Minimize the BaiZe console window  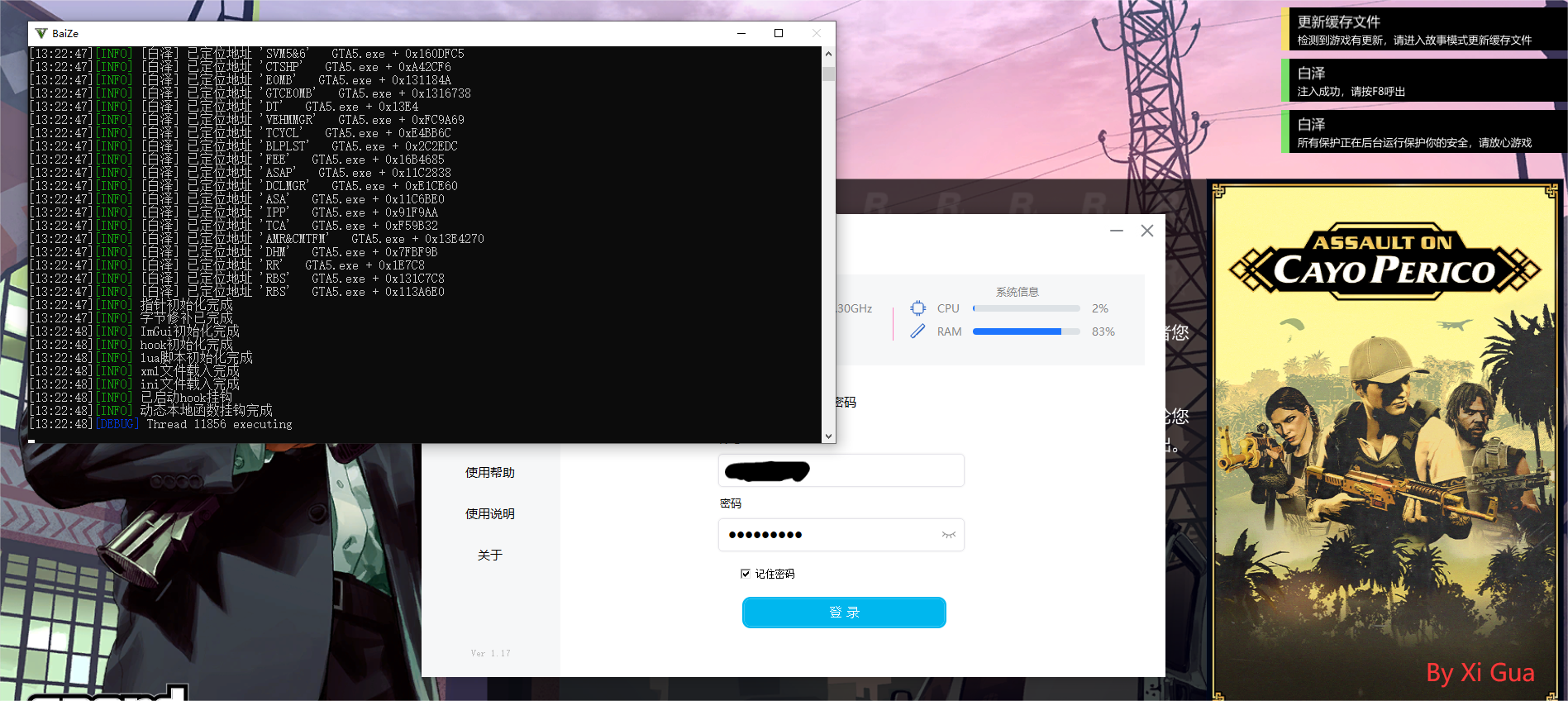(x=741, y=33)
